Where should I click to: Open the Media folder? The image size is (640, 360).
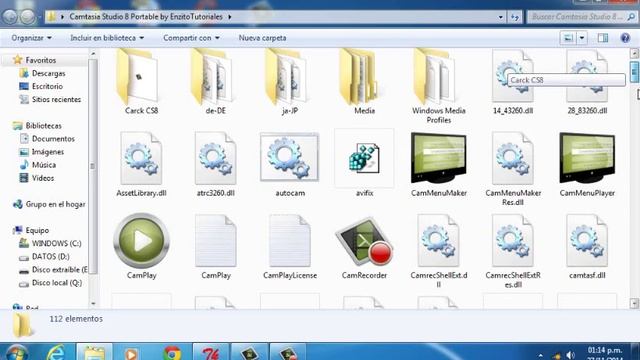click(x=364, y=82)
